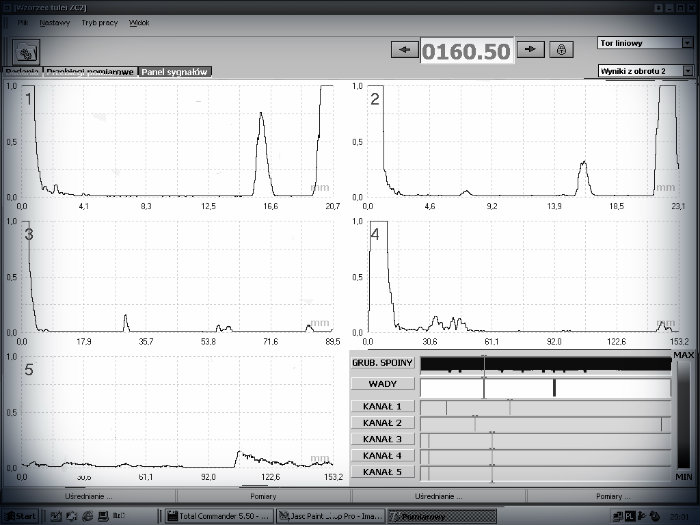
Task: Click the lock icon button
Action: (x=561, y=49)
